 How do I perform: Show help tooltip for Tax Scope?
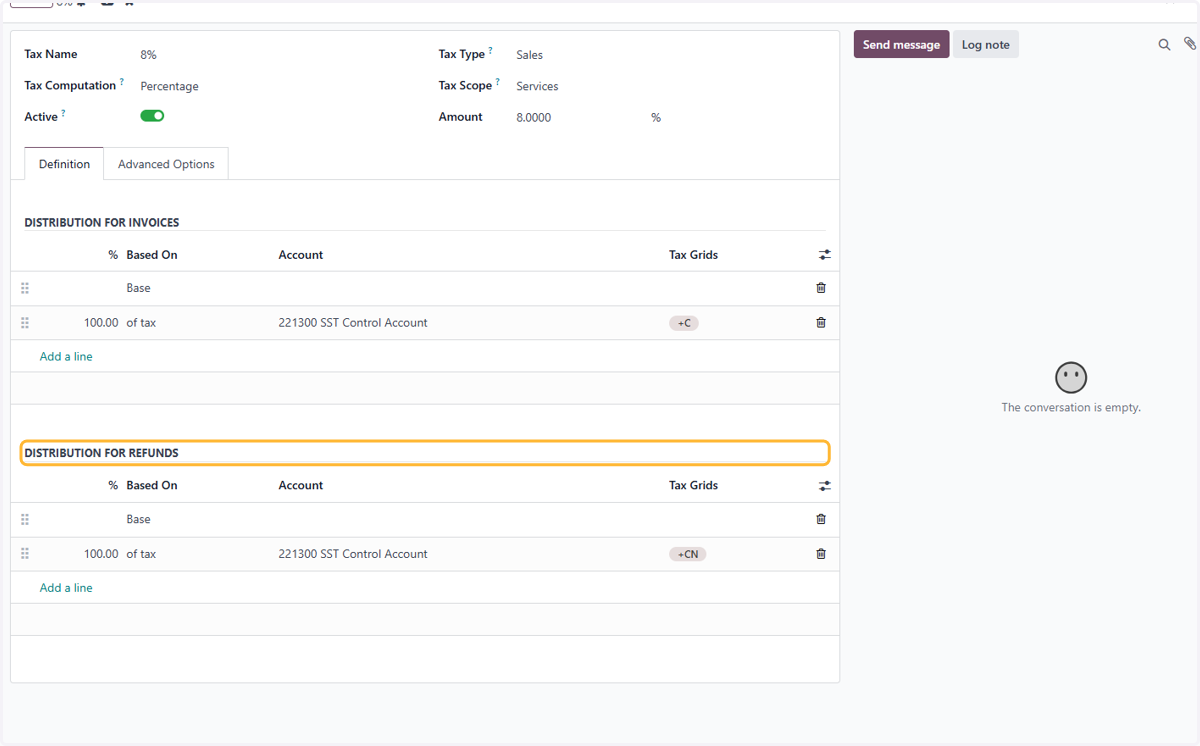[497, 82]
